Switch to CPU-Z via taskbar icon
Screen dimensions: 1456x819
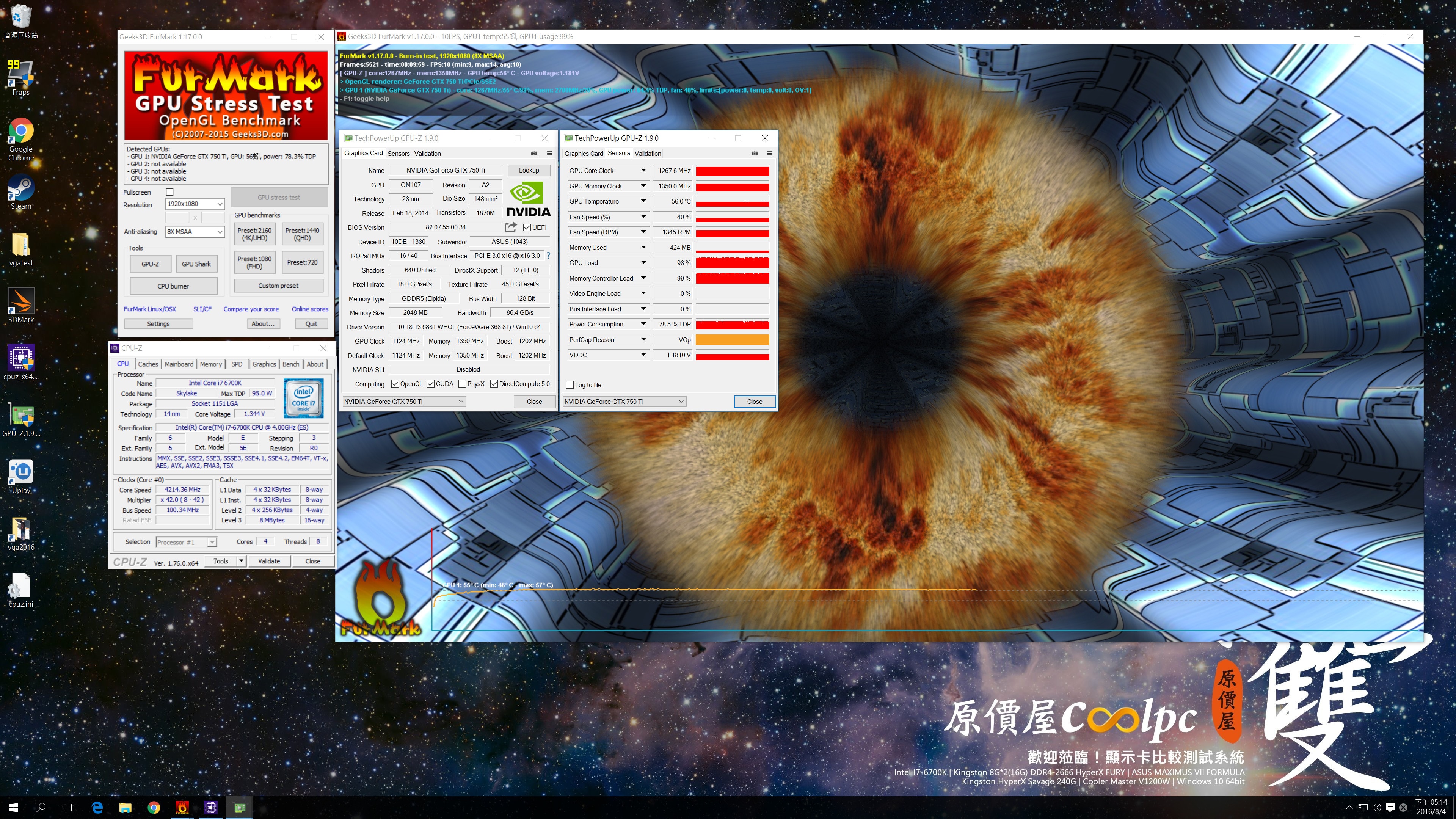click(x=211, y=808)
